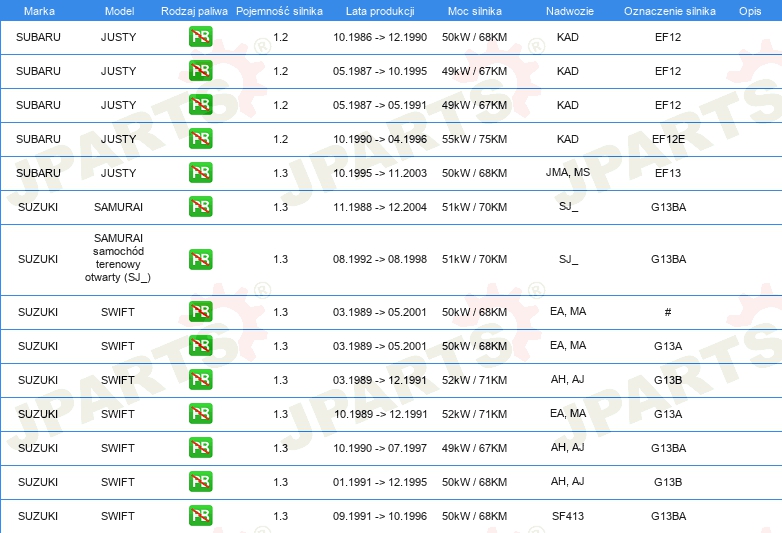Select the # engine code cell
The width and height of the screenshot is (782, 533).
668,312
